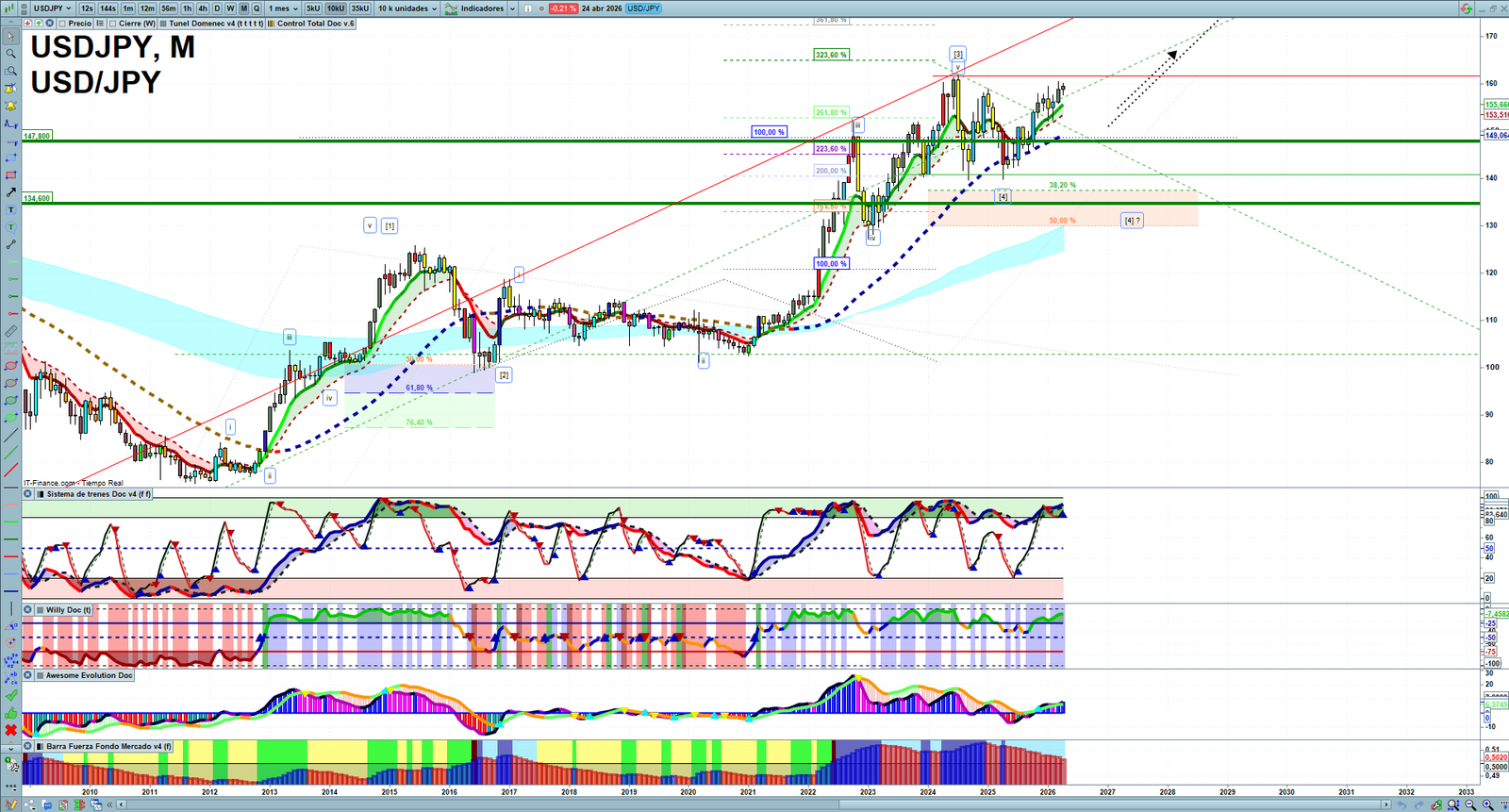Switch to the 1m timeframe
The image size is (1509, 812).
tap(128, 8)
